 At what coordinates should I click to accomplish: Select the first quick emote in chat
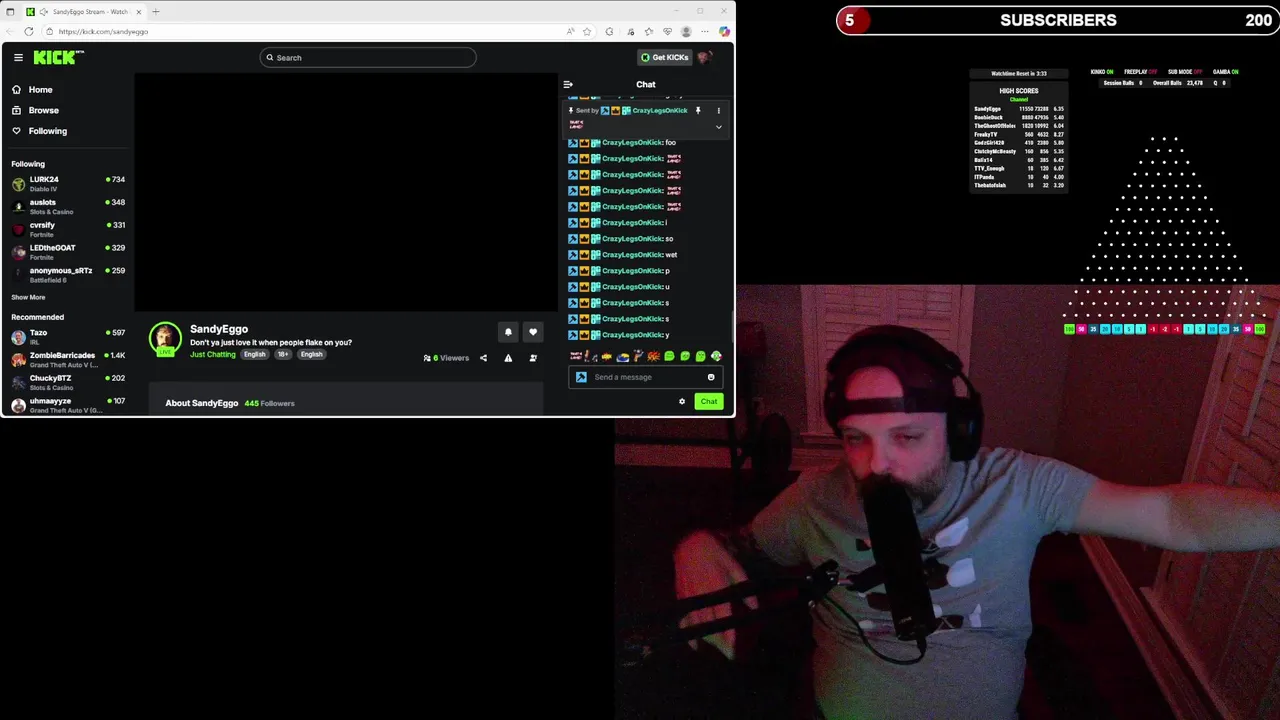576,356
